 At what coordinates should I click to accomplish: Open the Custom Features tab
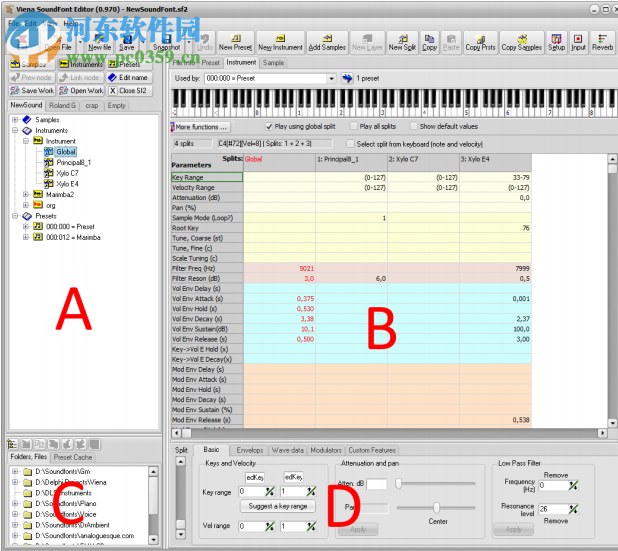coord(372,450)
